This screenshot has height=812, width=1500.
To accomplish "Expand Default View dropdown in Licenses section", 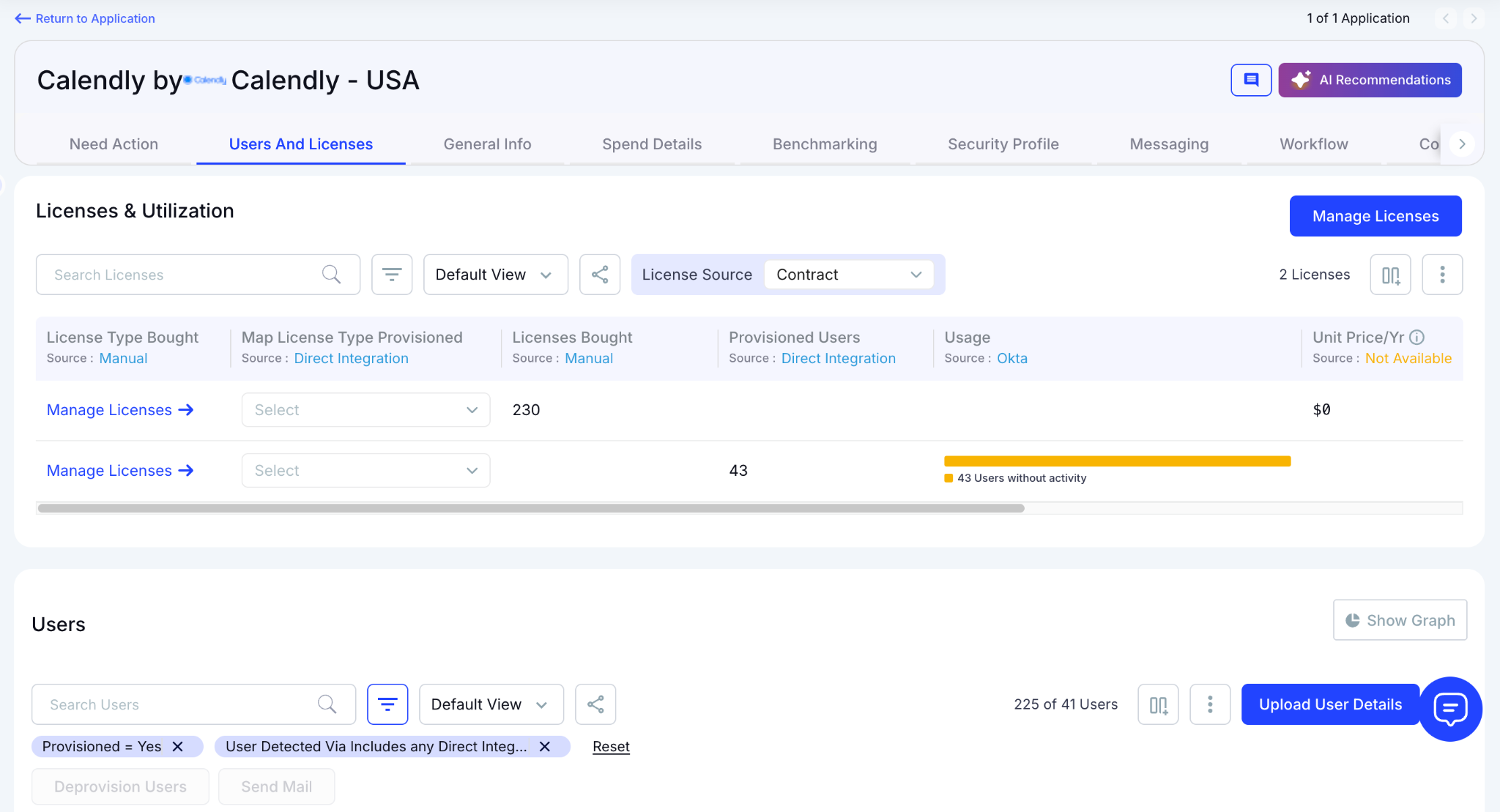I will pos(495,275).
